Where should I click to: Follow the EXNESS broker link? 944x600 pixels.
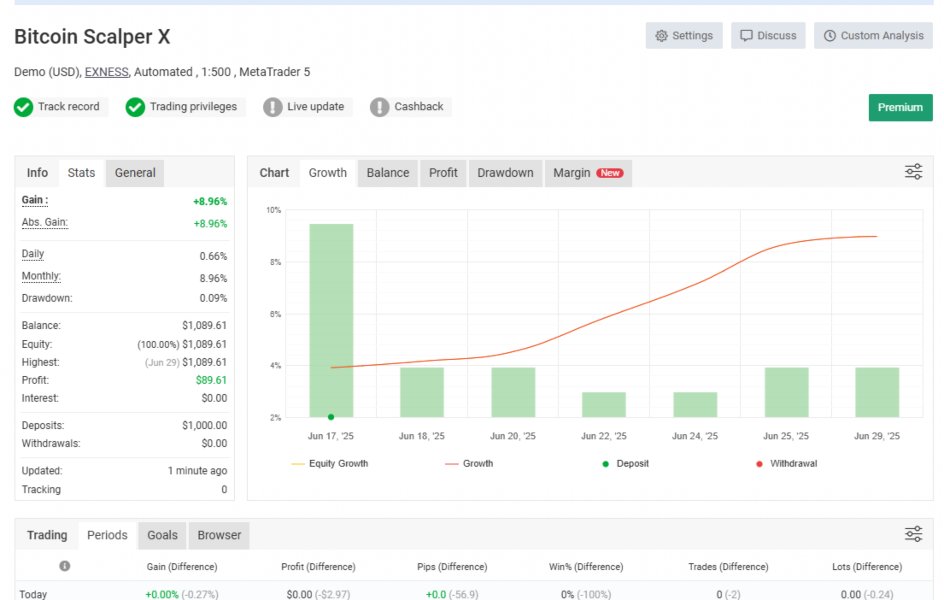[x=107, y=72]
